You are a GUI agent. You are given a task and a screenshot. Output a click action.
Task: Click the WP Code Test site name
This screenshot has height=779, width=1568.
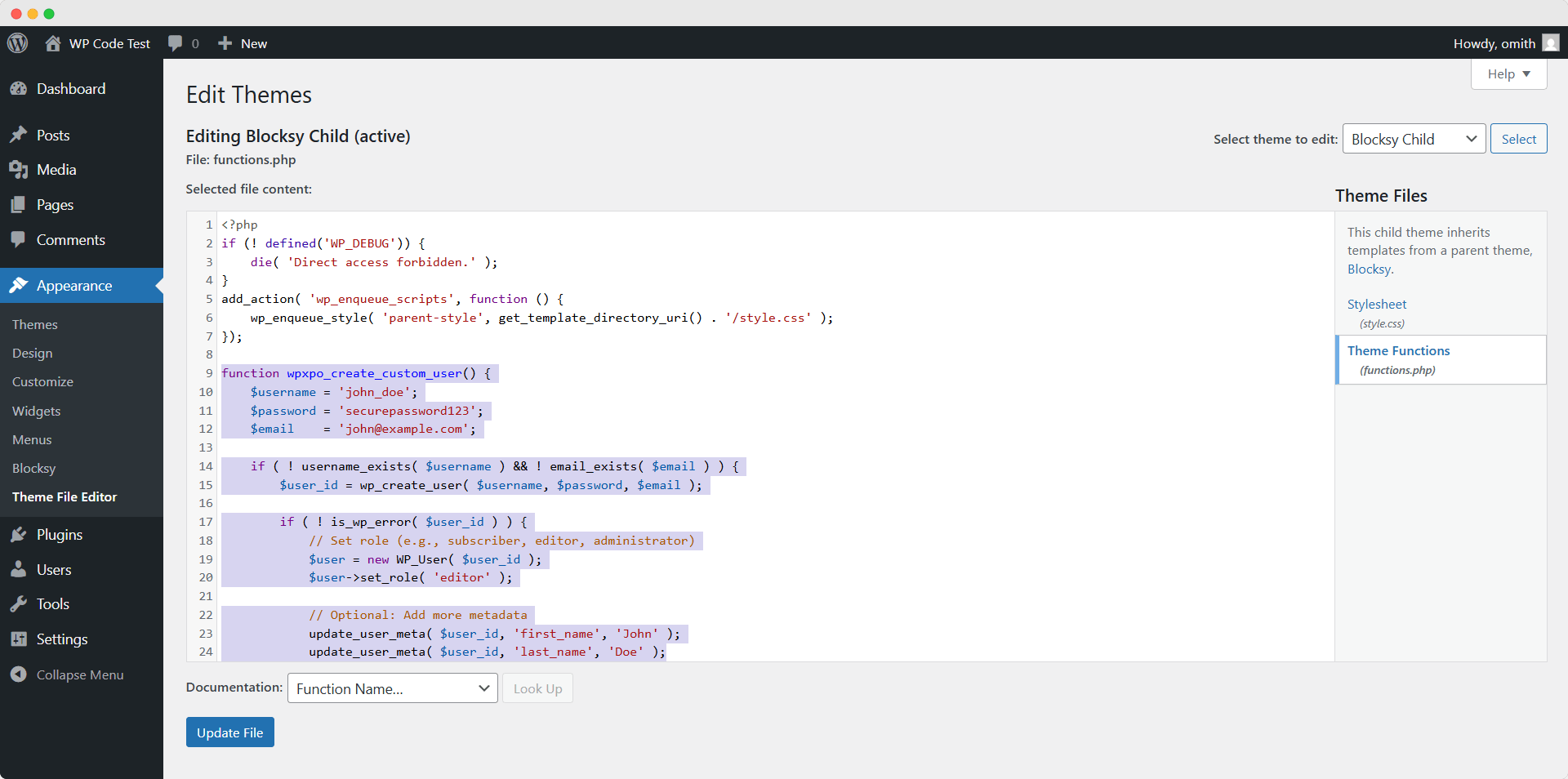click(x=109, y=43)
